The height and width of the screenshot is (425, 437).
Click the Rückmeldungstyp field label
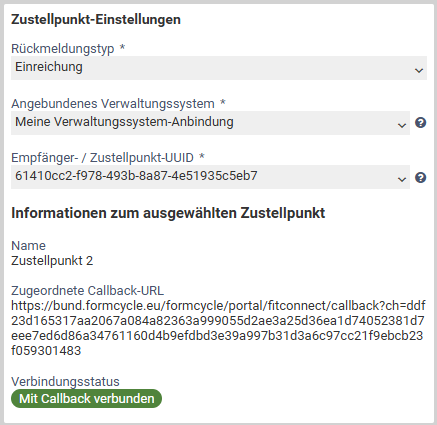click(x=63, y=49)
